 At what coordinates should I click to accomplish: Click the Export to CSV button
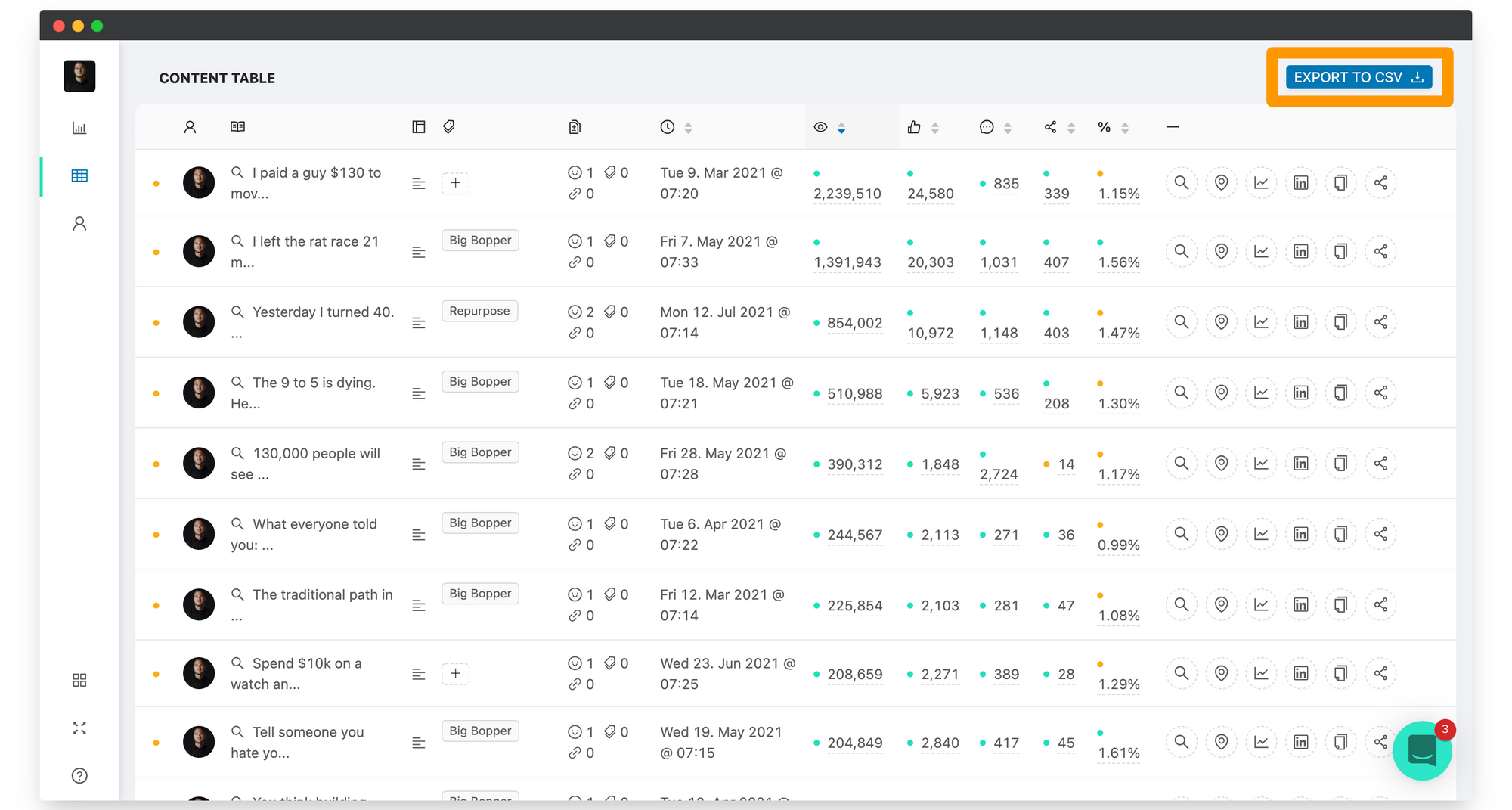pos(1359,77)
